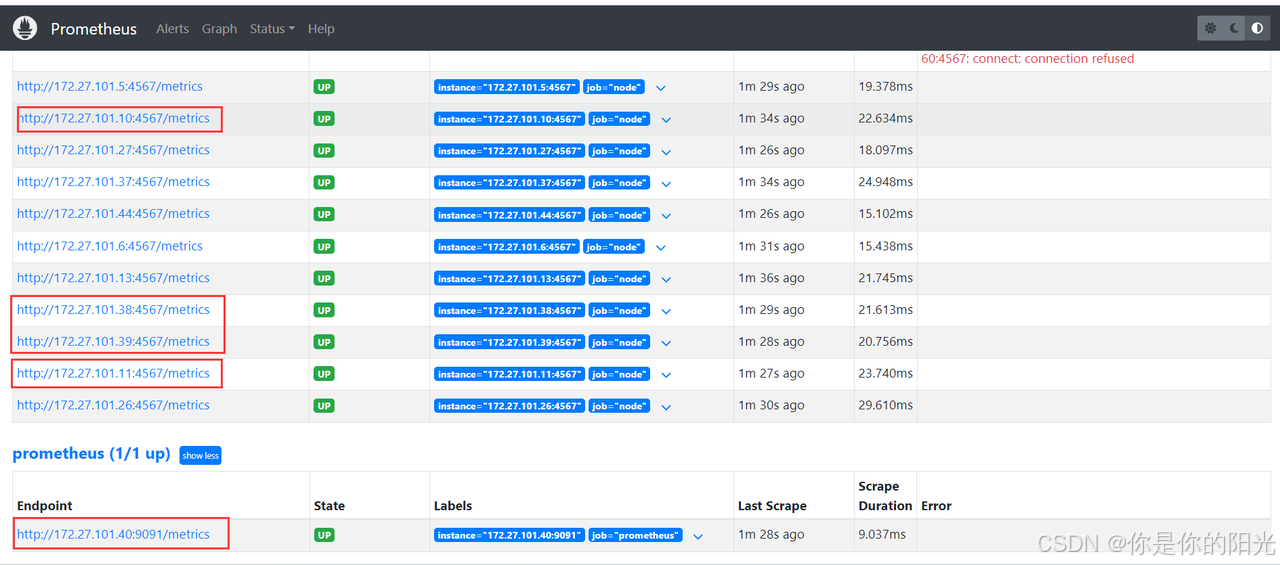Screen dimensions: 1280x565
Task: Open endpoint http://172.27.101.6:4567/metrics
Action: pos(110,246)
